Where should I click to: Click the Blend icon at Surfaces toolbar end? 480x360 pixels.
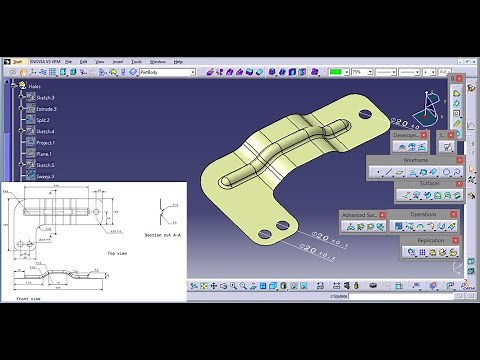(458, 195)
